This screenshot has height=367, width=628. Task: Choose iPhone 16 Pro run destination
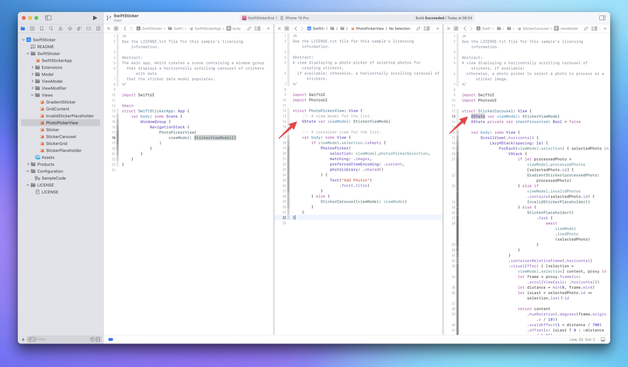(294, 18)
